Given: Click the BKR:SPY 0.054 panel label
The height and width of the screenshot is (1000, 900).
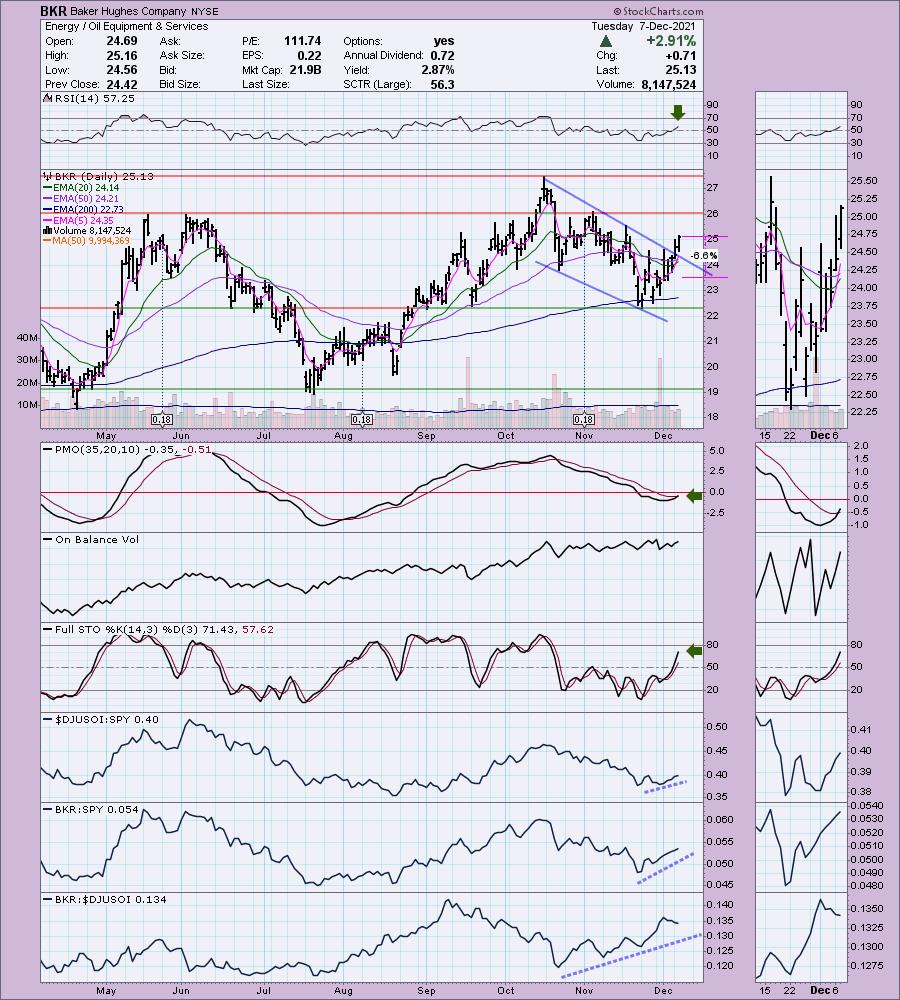Looking at the screenshot, I should (x=96, y=809).
